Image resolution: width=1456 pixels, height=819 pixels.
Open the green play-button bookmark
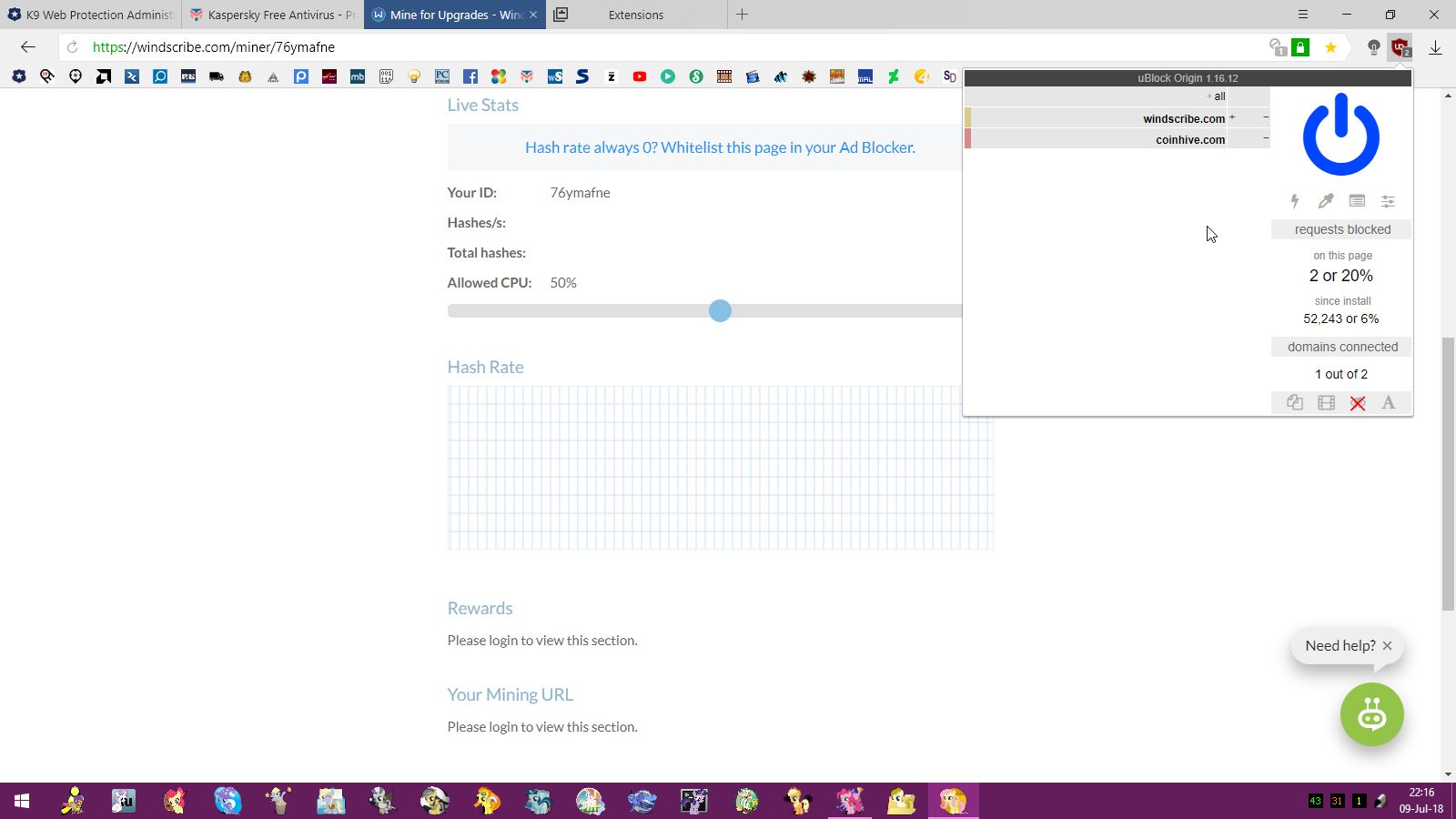click(668, 76)
